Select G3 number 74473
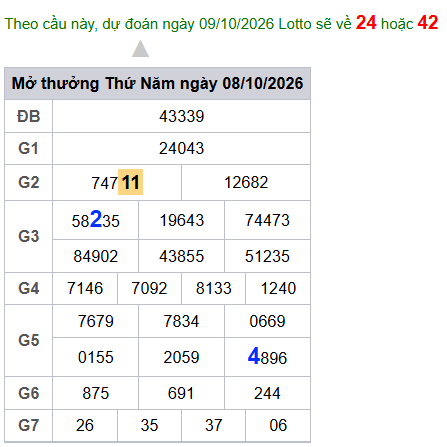This screenshot has width=447, height=447. click(x=267, y=220)
